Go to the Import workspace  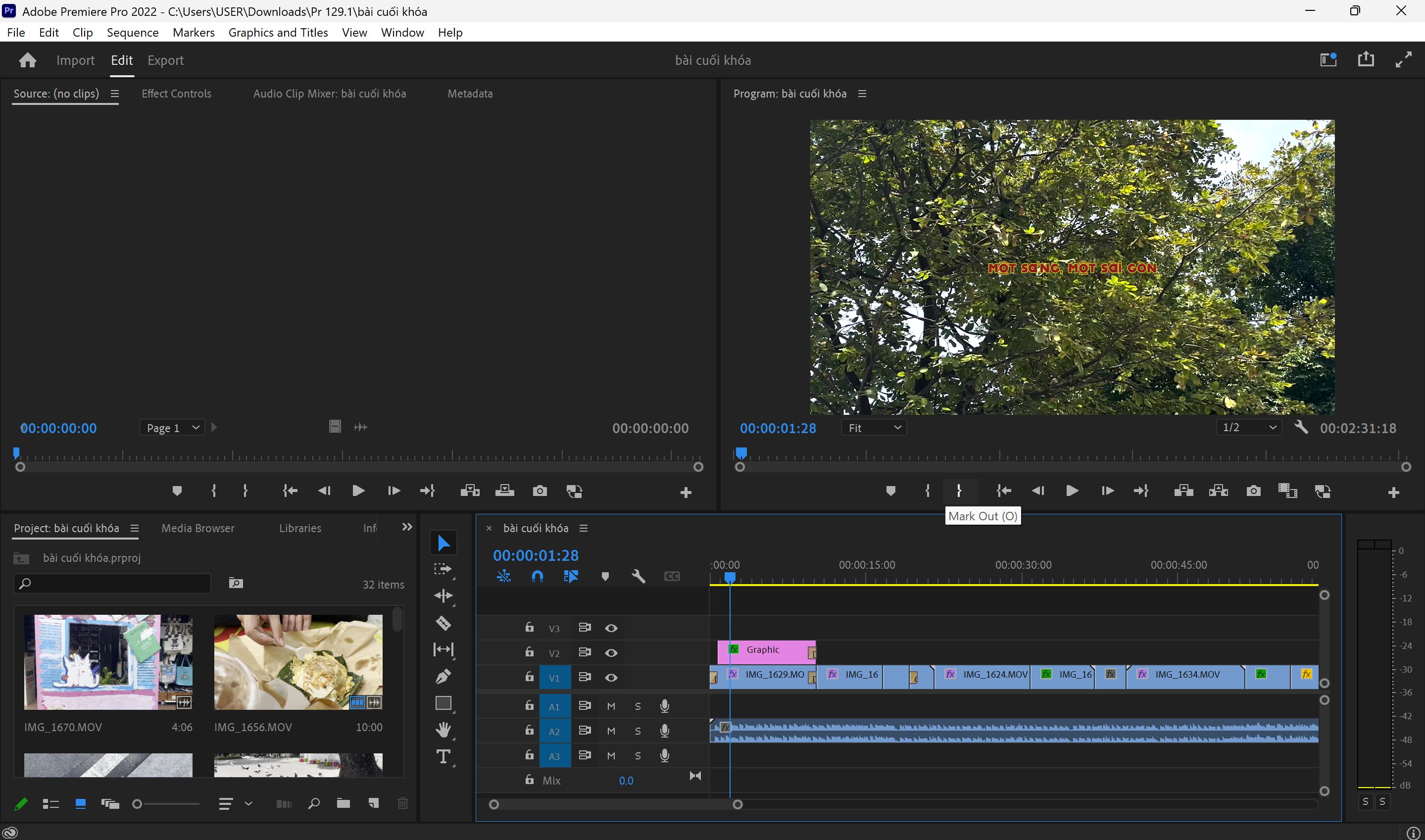(x=75, y=60)
